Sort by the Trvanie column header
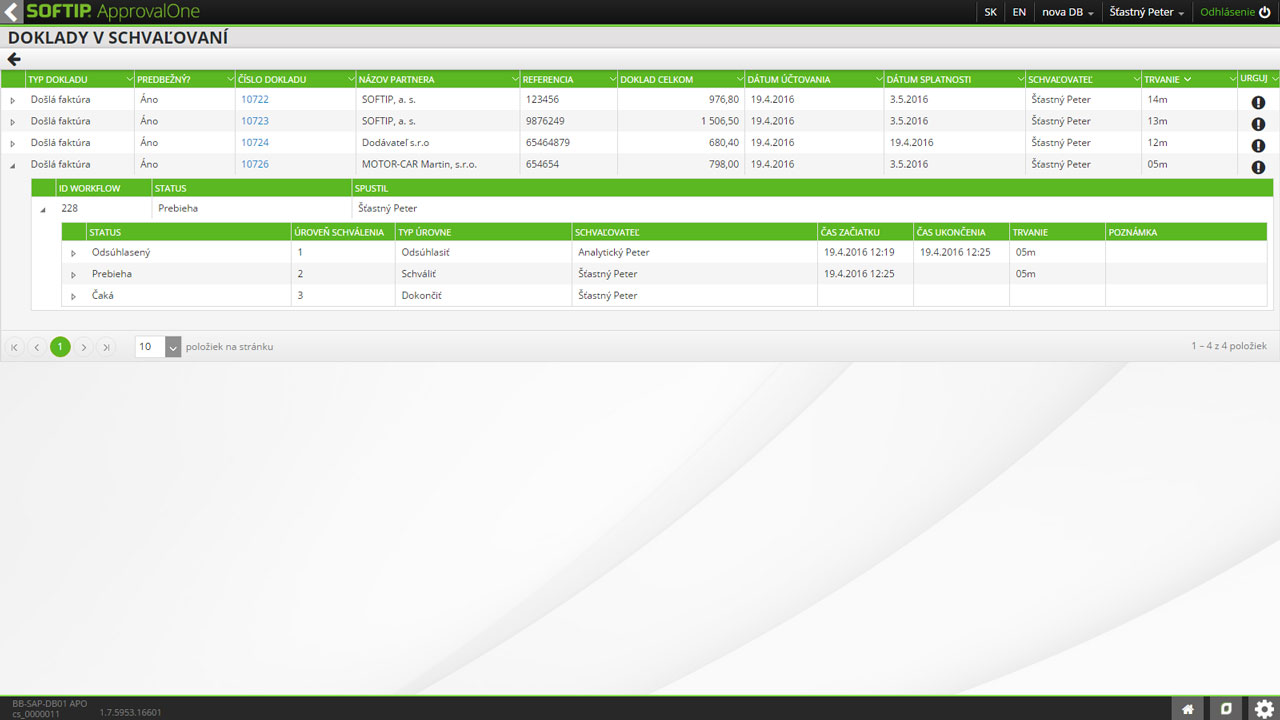This screenshot has width=1280, height=720. click(x=1162, y=79)
